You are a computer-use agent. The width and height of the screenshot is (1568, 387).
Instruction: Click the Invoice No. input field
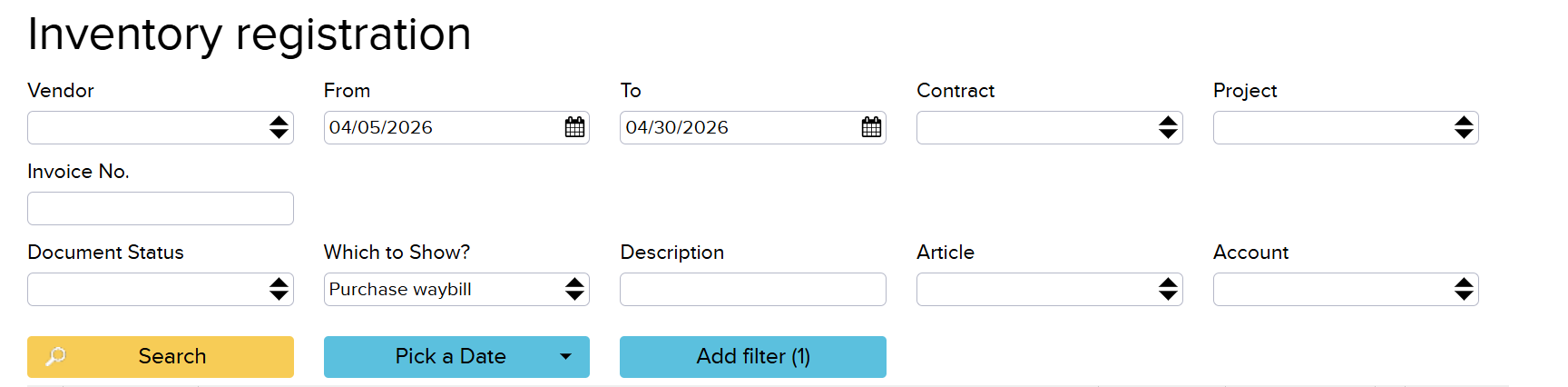pyautogui.click(x=161, y=208)
